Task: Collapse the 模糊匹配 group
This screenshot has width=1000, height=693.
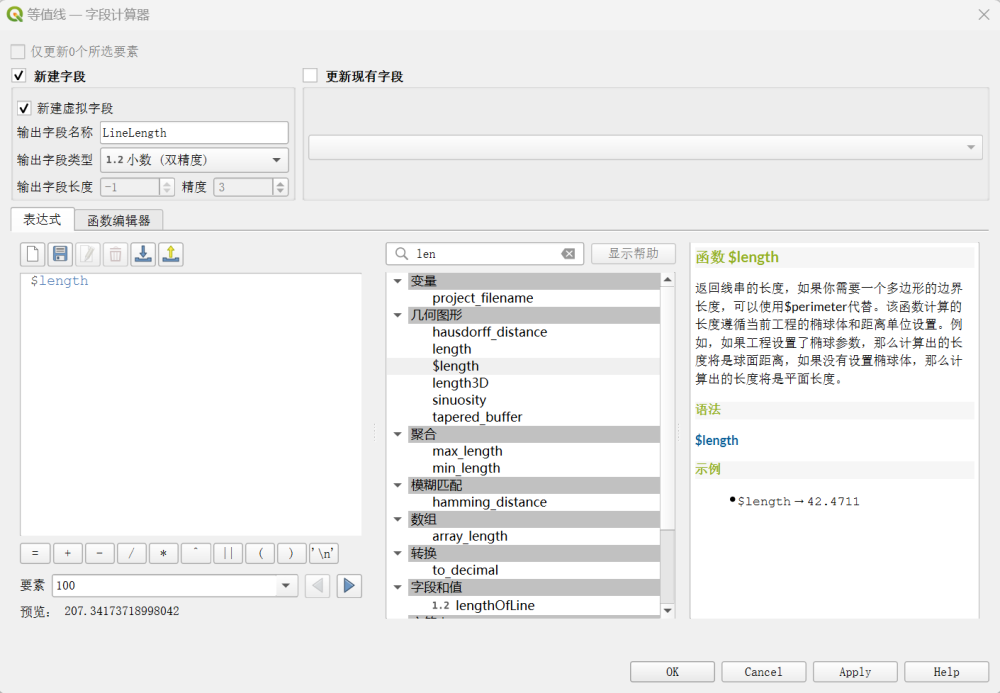Action: click(x=397, y=485)
